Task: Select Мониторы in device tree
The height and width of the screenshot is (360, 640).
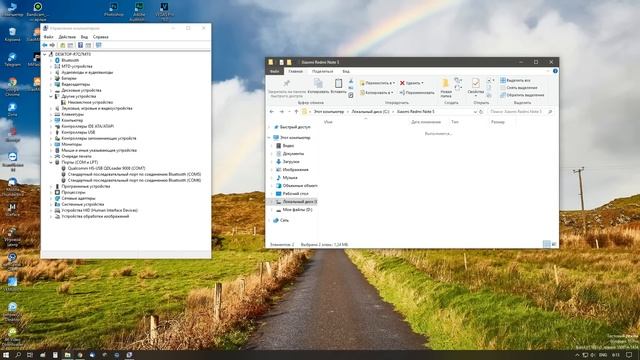Action: [x=71, y=144]
